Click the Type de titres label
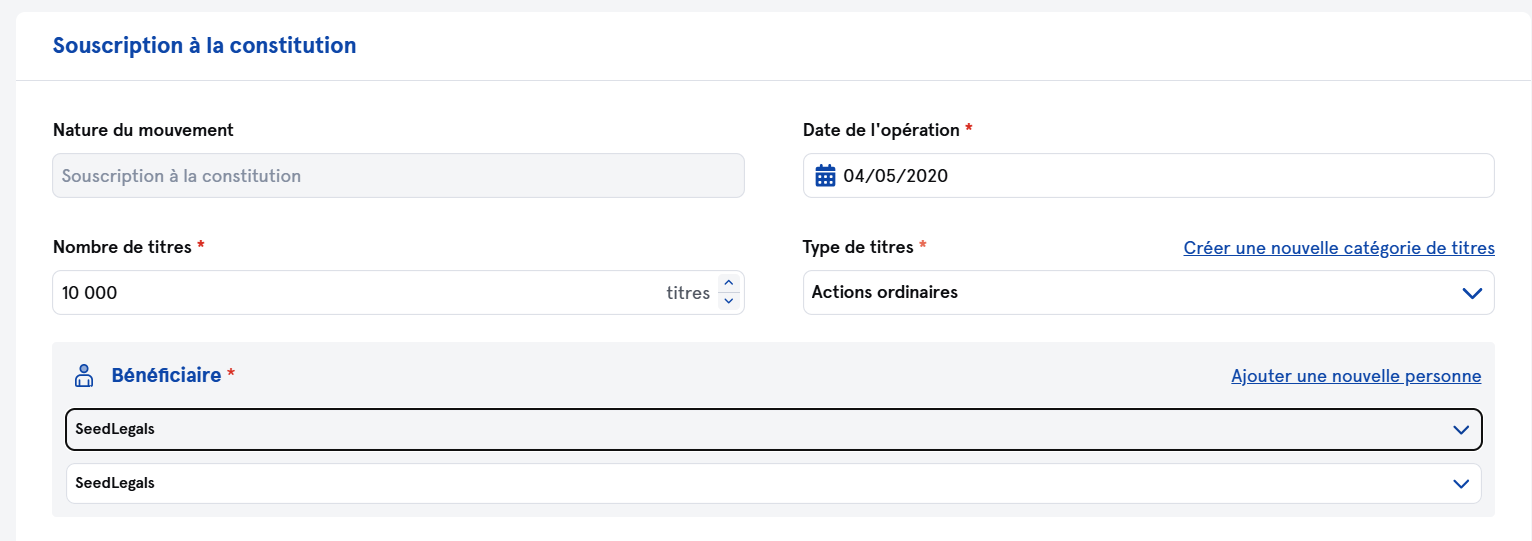The image size is (1532, 541). point(858,247)
